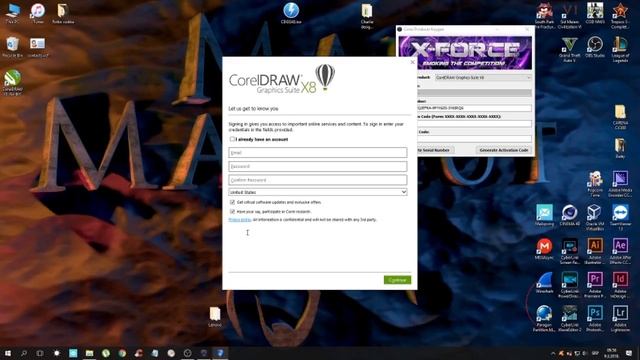Close the CorelDRAW sign-in dialog
Viewport: 640px width, 360px height.
point(412,62)
